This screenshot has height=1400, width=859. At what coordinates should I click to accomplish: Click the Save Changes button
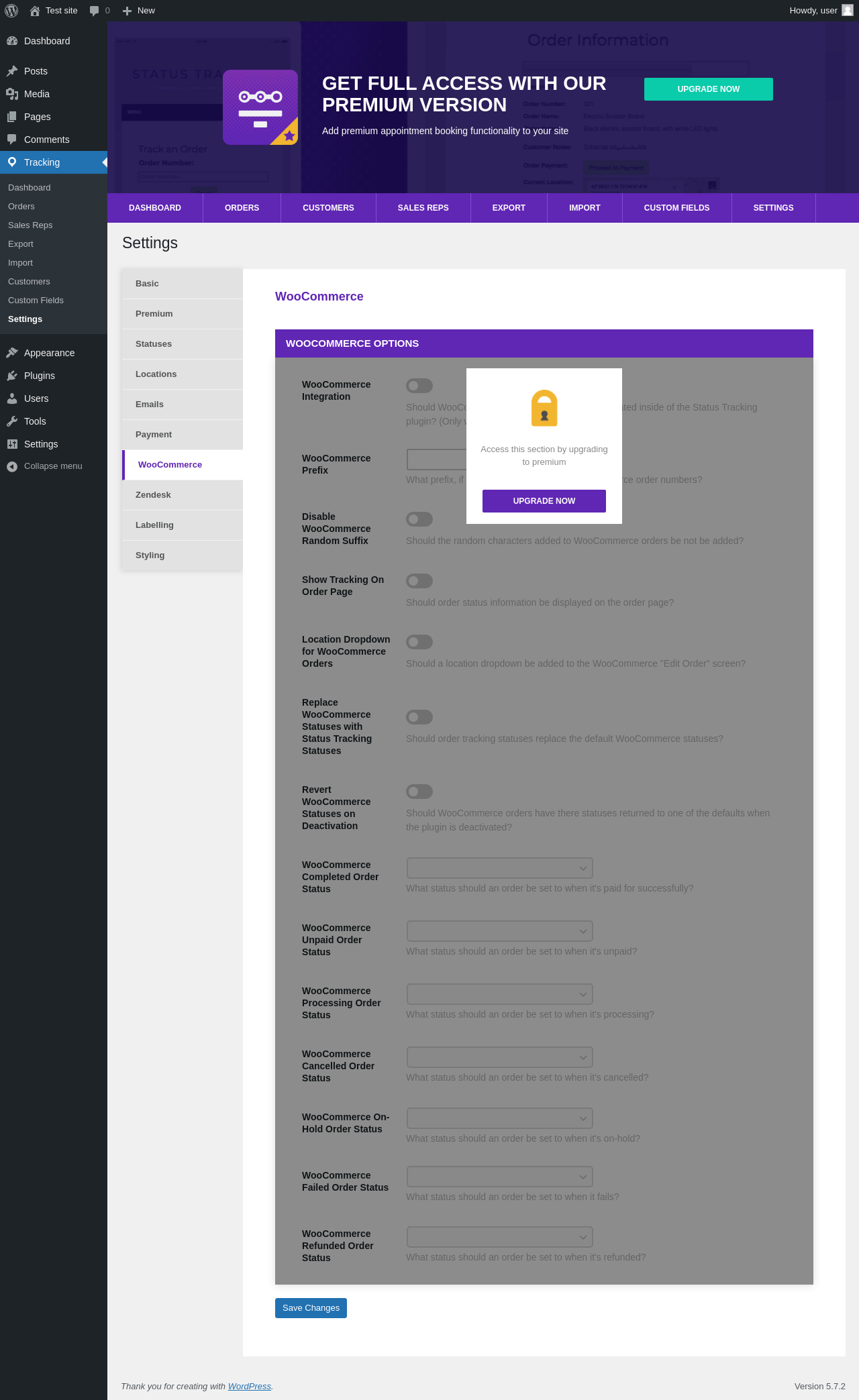coord(311,1308)
